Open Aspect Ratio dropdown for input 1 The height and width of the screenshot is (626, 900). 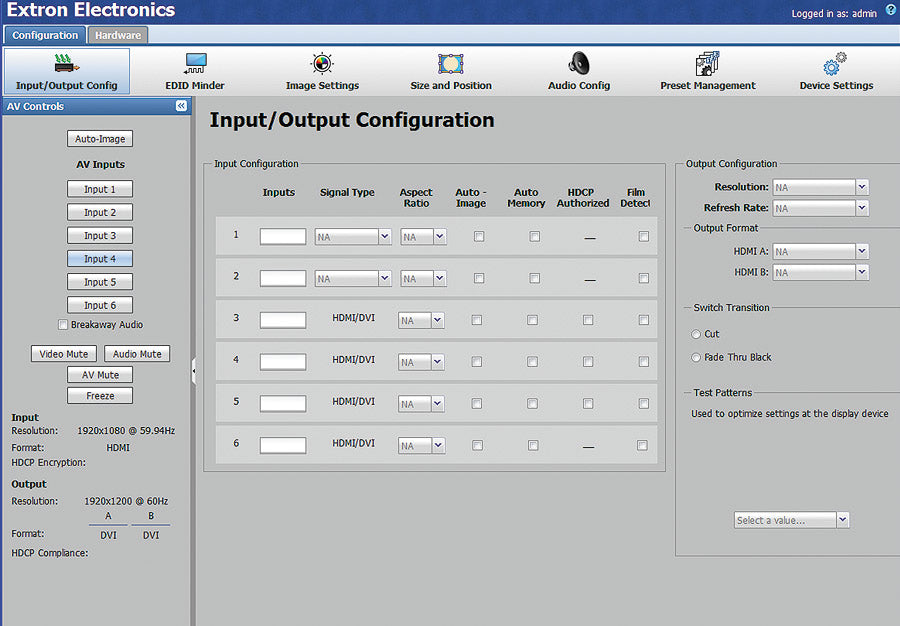pyautogui.click(x=424, y=236)
